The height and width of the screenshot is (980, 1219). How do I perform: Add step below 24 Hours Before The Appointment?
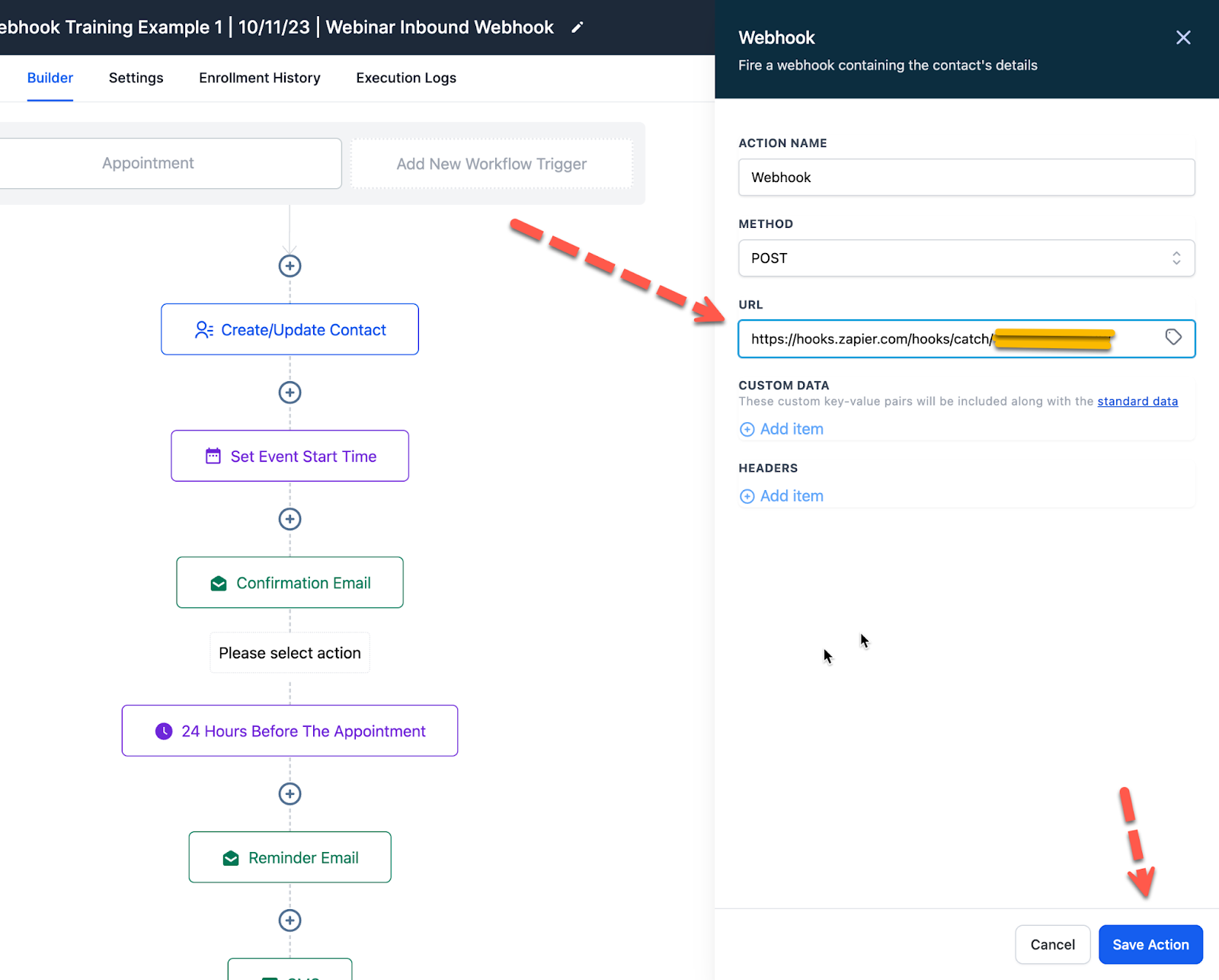point(290,794)
